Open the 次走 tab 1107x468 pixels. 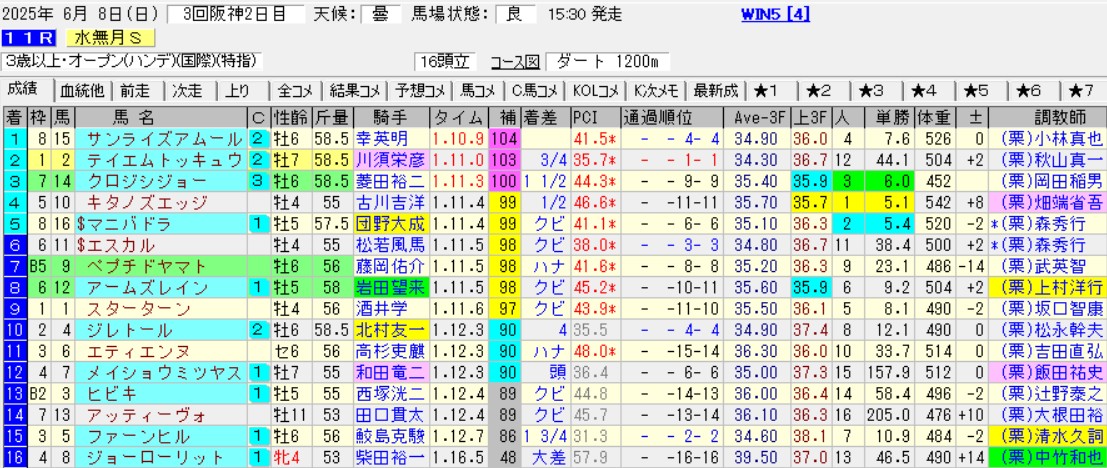tap(187, 90)
